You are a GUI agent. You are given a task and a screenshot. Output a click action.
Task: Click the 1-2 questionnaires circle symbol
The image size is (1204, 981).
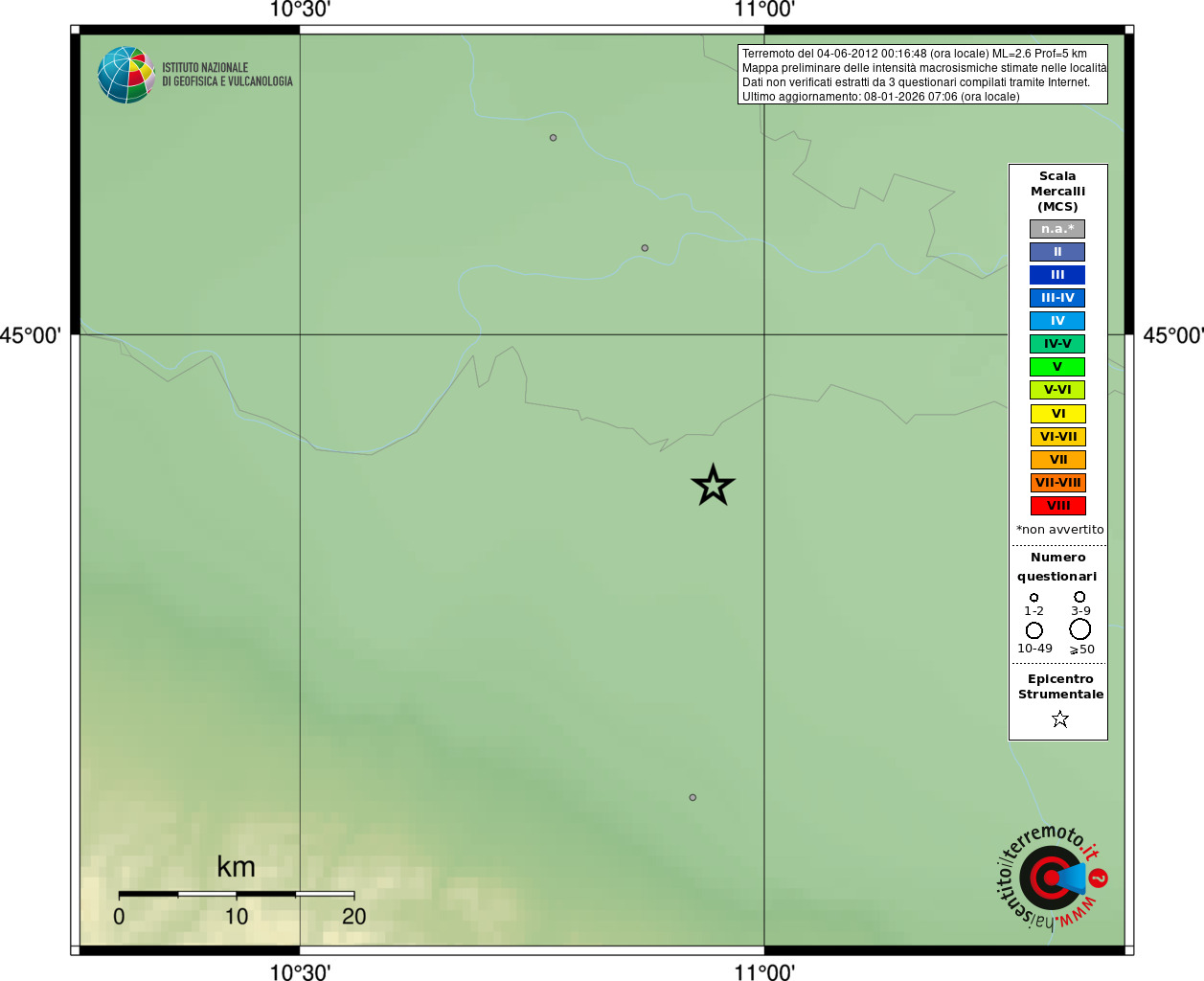[1034, 598]
